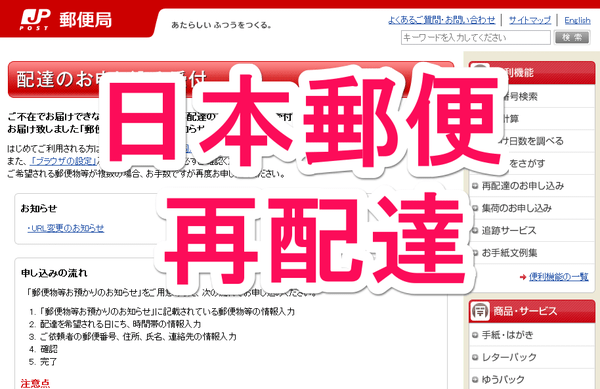Screen dimensions: 600x389
Task: Click step 5 完了 text
Action: 49,361
